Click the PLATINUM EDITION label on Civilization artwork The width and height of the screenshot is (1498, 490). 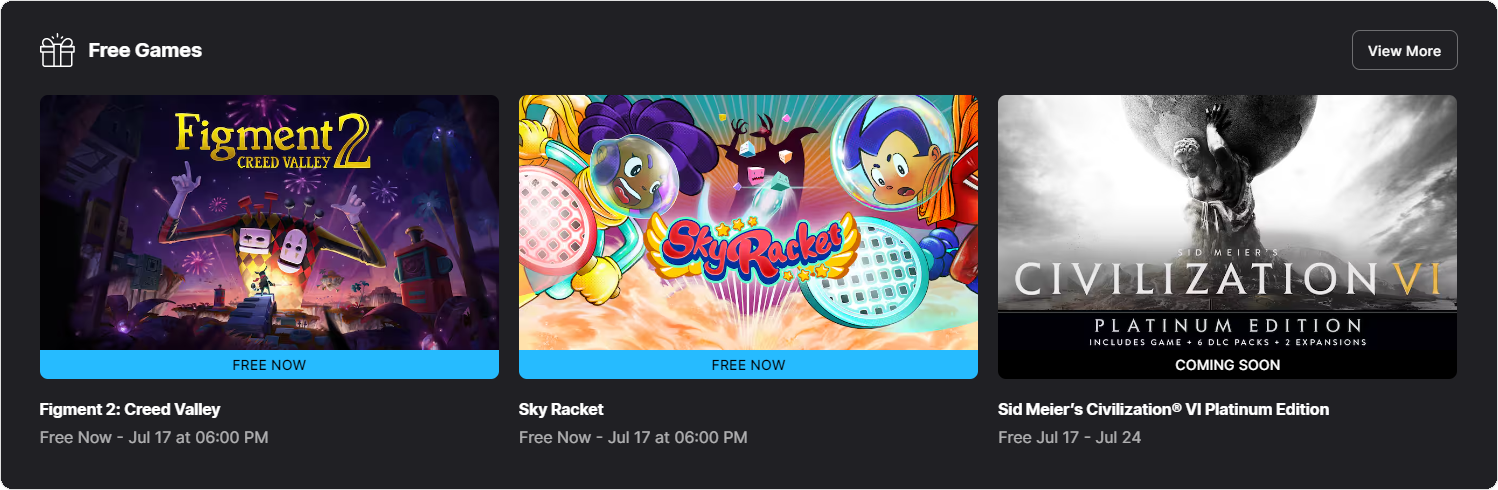click(1227, 326)
